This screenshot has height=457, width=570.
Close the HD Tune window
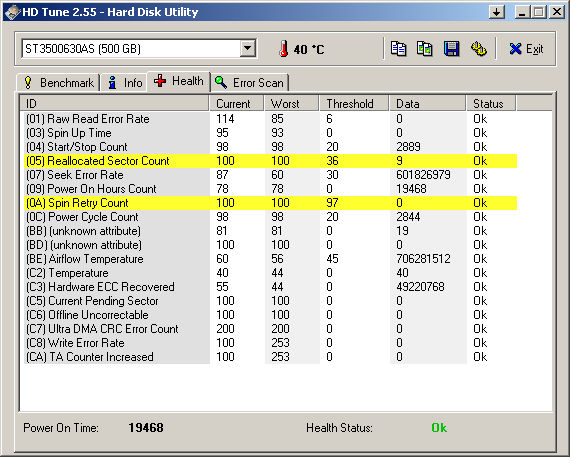557,12
